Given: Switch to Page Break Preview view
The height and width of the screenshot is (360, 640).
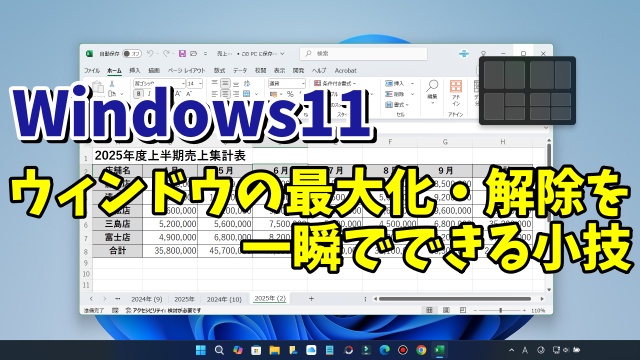Looking at the screenshot, I should [x=463, y=311].
